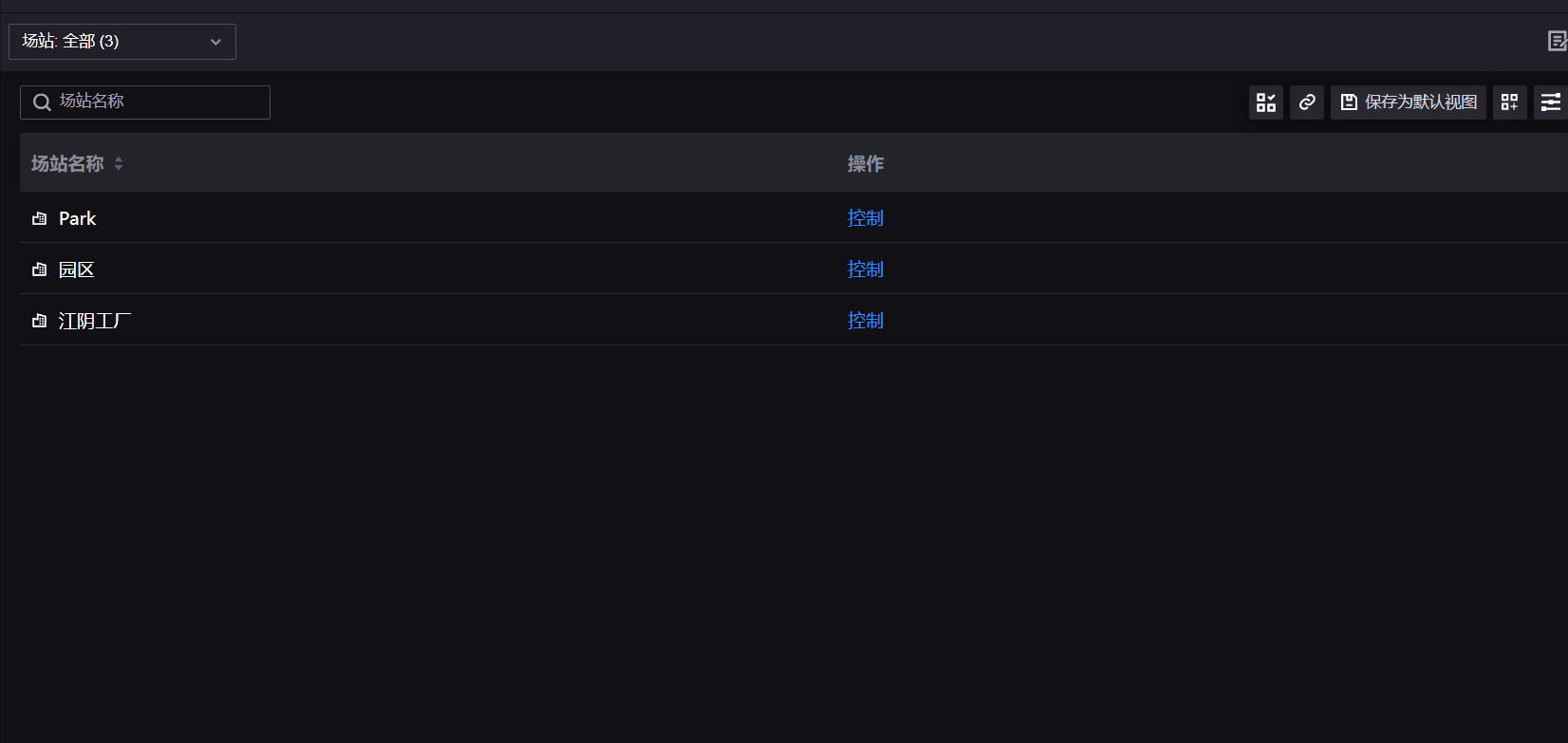The width and height of the screenshot is (1568, 743).
Task: Click the factory icon next to Park
Action: 39,217
